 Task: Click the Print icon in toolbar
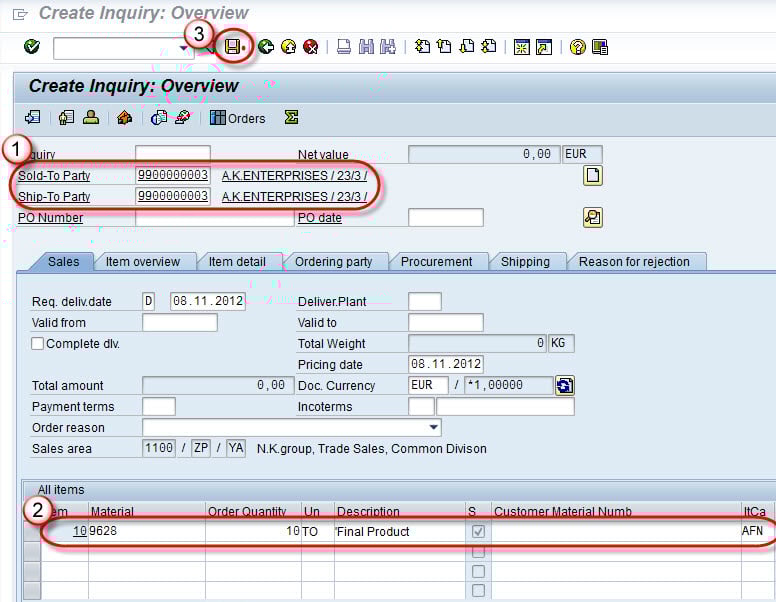click(343, 47)
